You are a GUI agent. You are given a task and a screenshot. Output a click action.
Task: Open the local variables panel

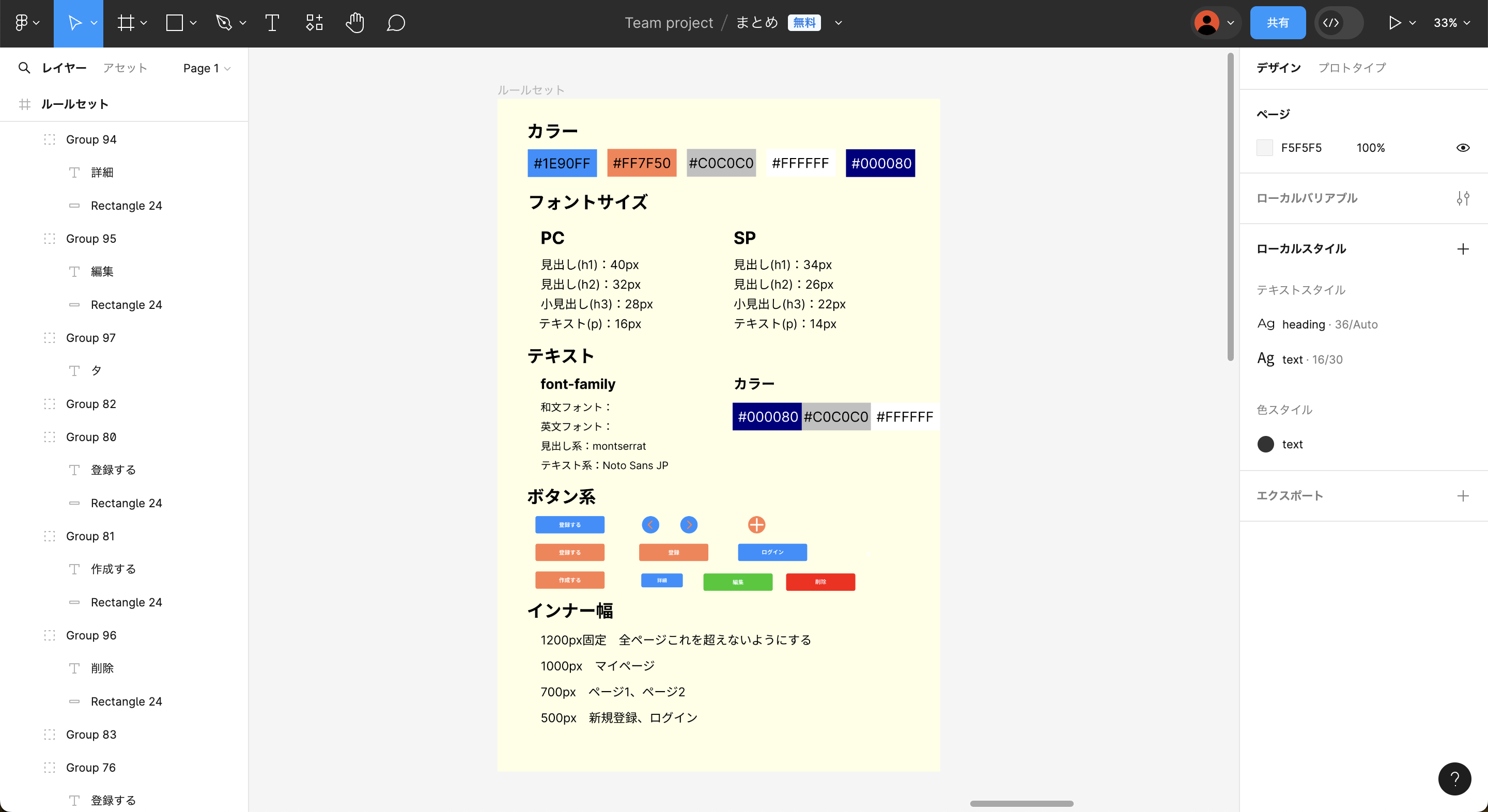(x=1464, y=198)
